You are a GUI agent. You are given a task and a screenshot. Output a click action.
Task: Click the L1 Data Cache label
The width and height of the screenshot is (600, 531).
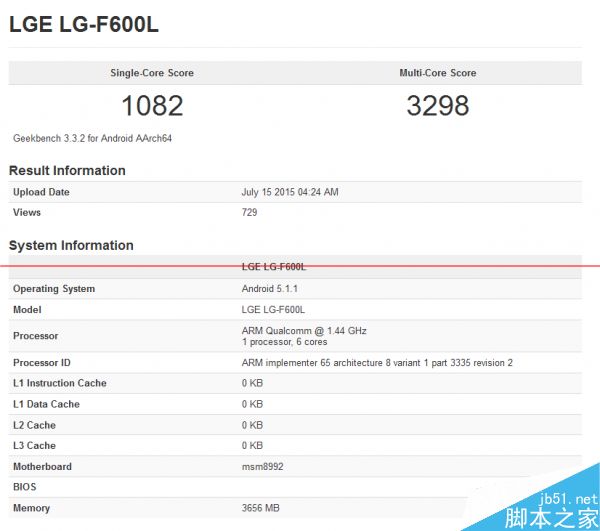[46, 404]
